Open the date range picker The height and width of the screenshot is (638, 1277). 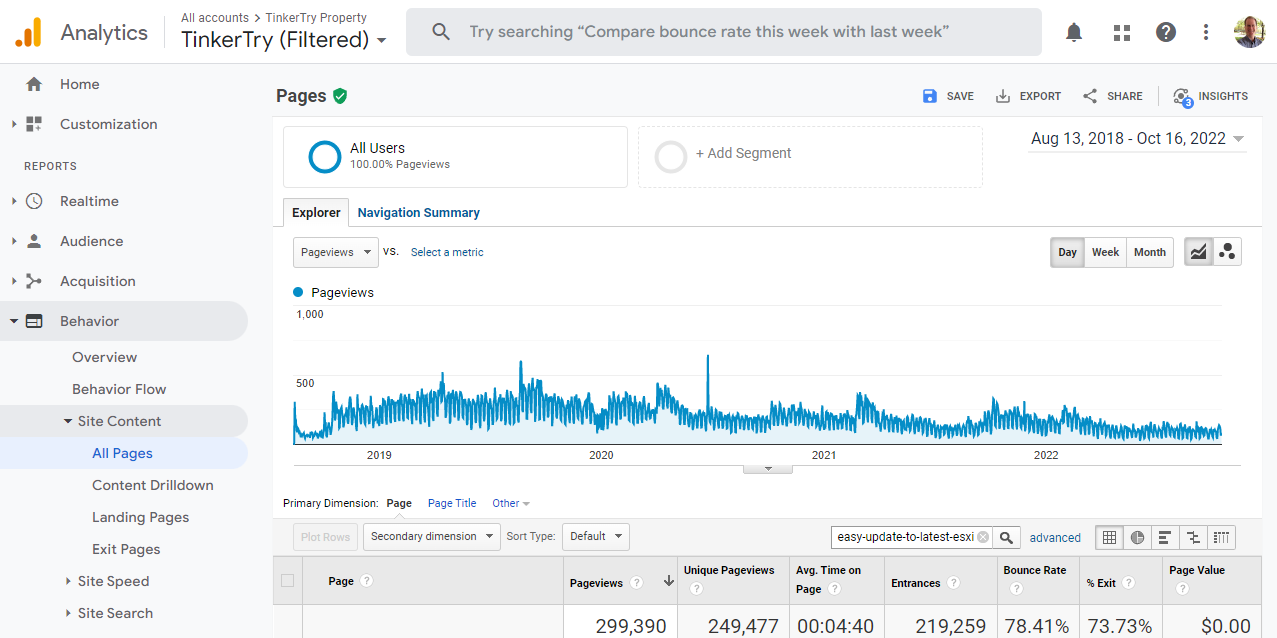coord(1137,139)
